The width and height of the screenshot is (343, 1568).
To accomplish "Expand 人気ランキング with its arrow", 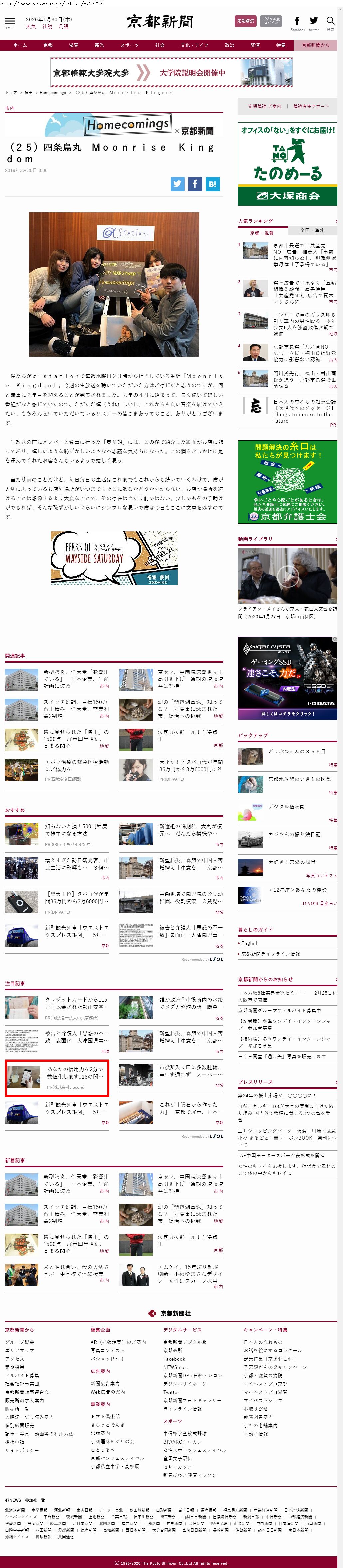I will pos(335,221).
